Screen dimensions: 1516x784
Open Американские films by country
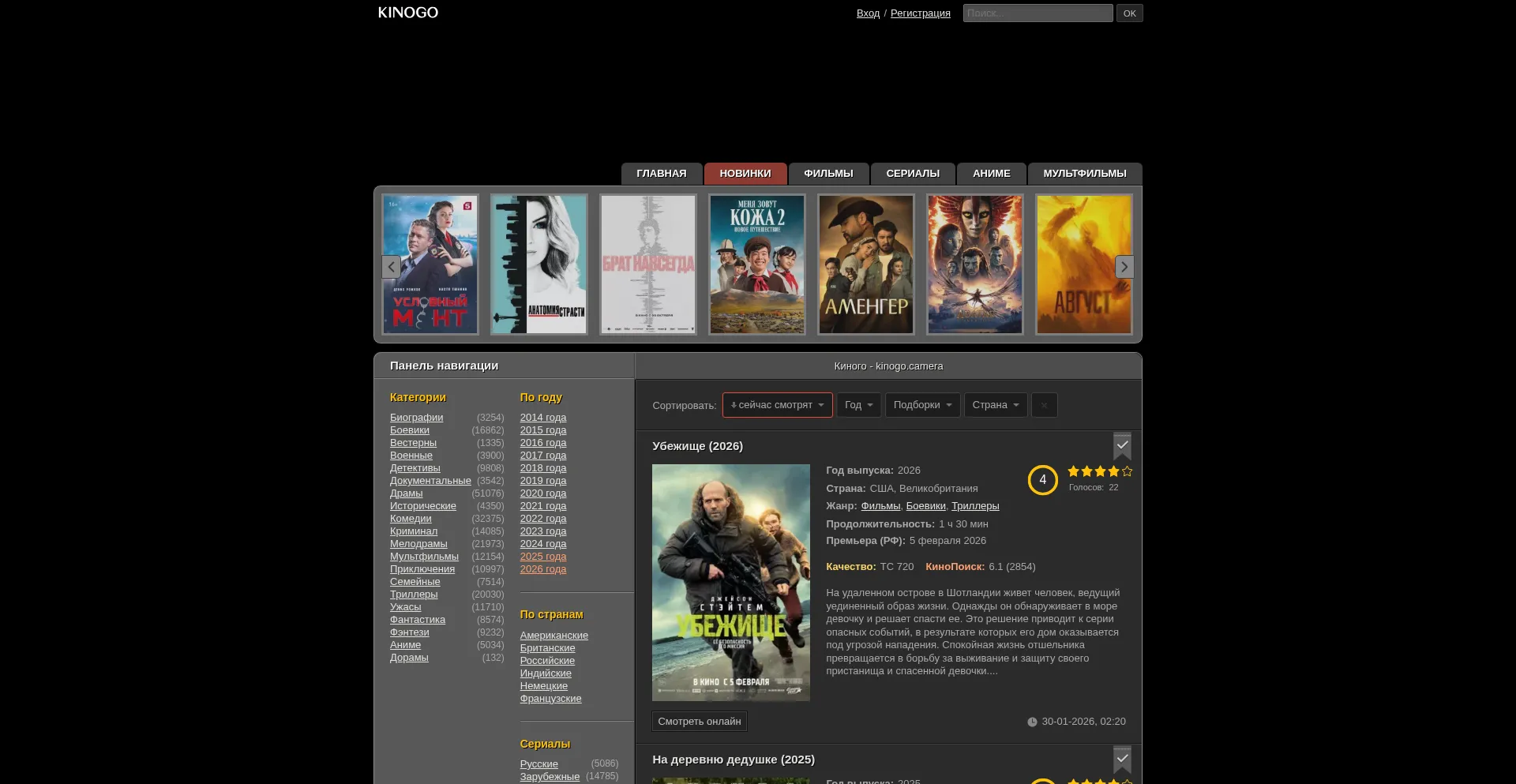[554, 636]
